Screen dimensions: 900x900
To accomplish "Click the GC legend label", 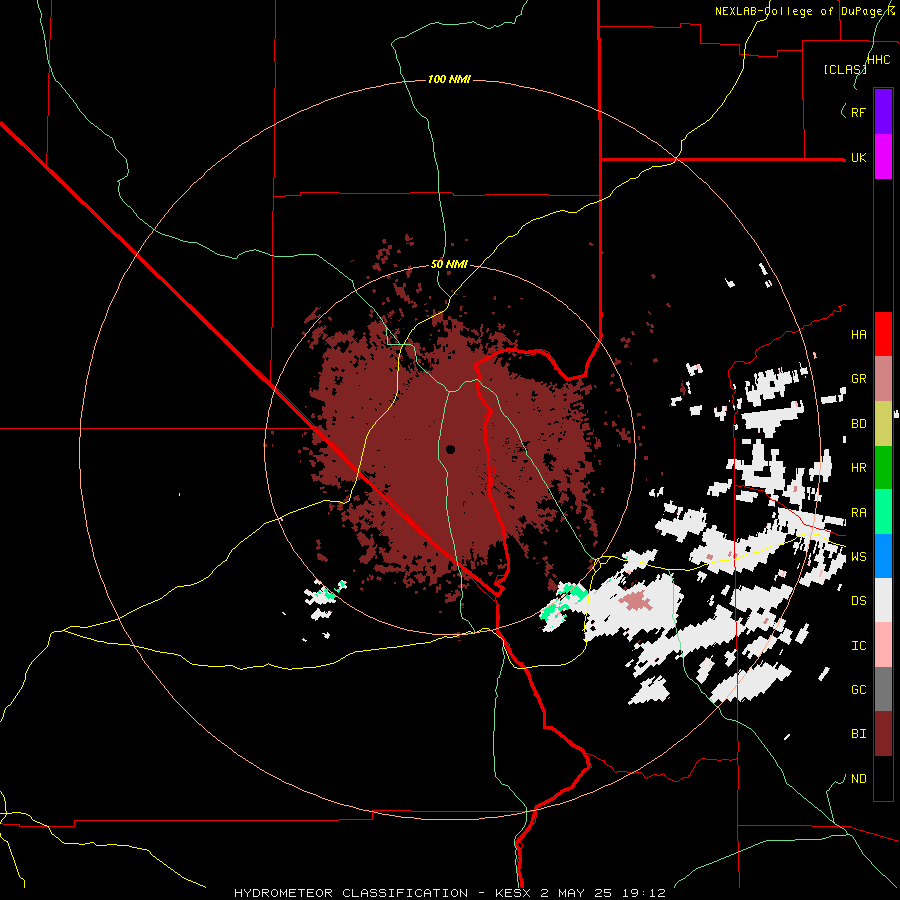I will coord(858,690).
